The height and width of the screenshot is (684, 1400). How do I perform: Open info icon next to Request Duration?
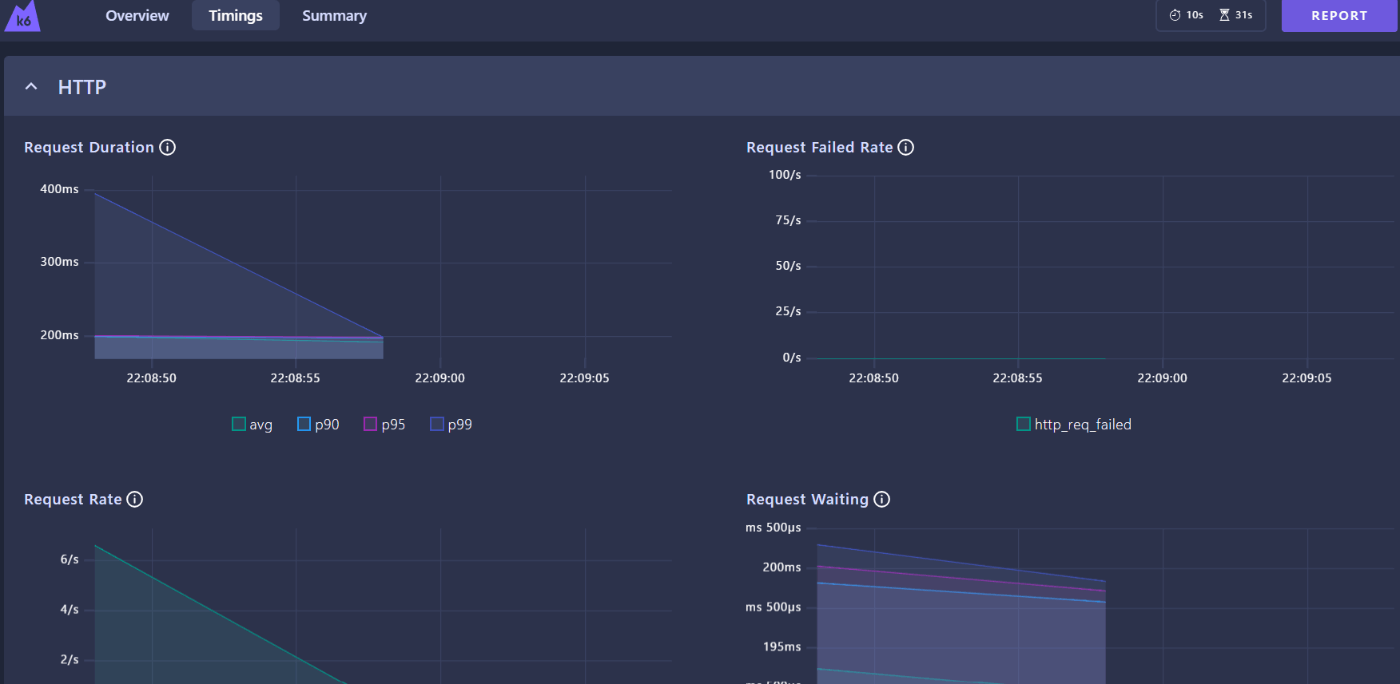pos(168,147)
